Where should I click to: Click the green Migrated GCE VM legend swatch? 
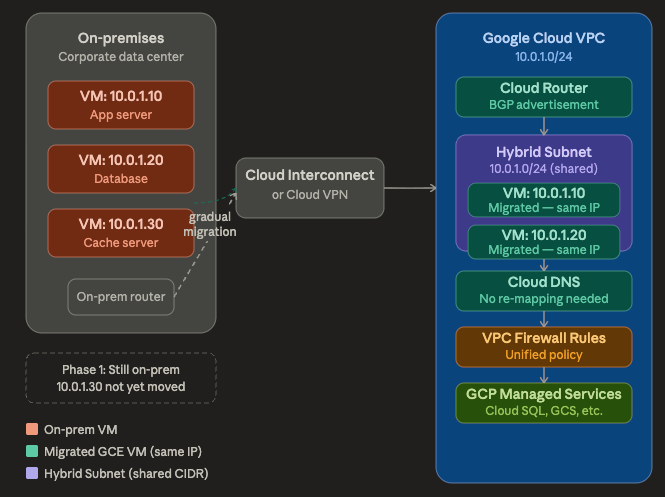pyautogui.click(x=32, y=451)
